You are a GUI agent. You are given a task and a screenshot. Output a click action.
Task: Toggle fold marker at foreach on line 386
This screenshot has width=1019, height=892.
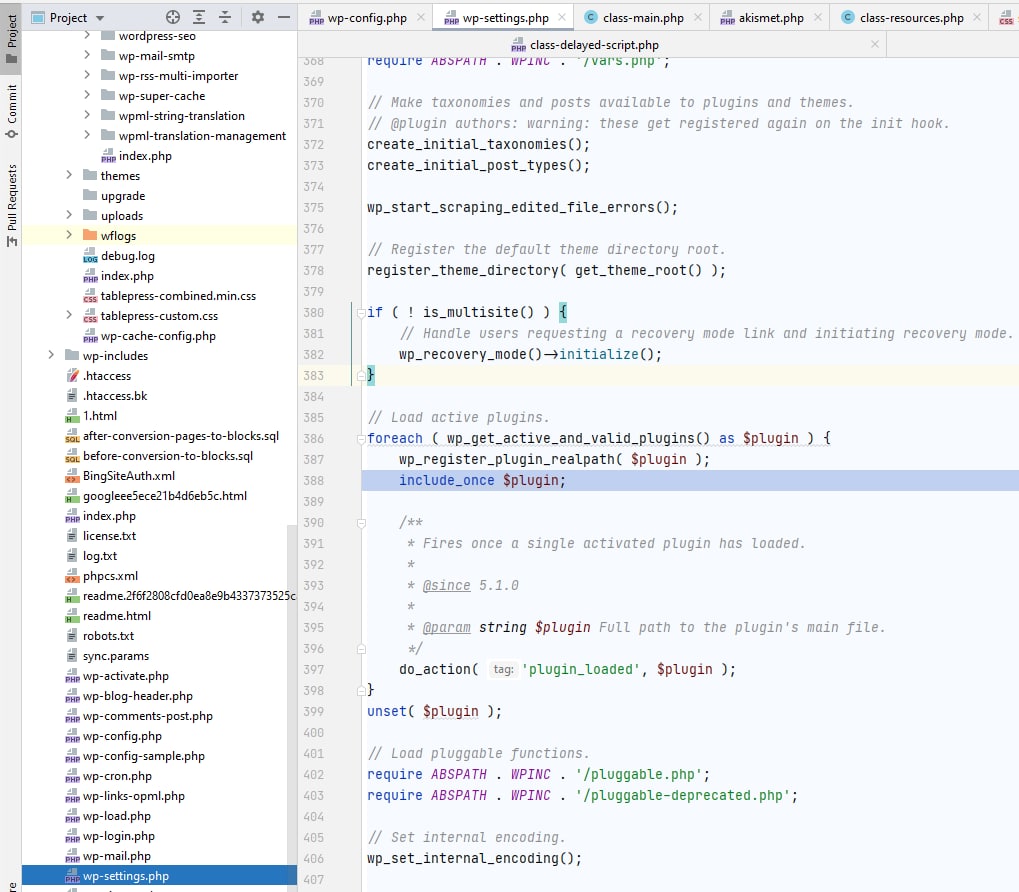(359, 439)
